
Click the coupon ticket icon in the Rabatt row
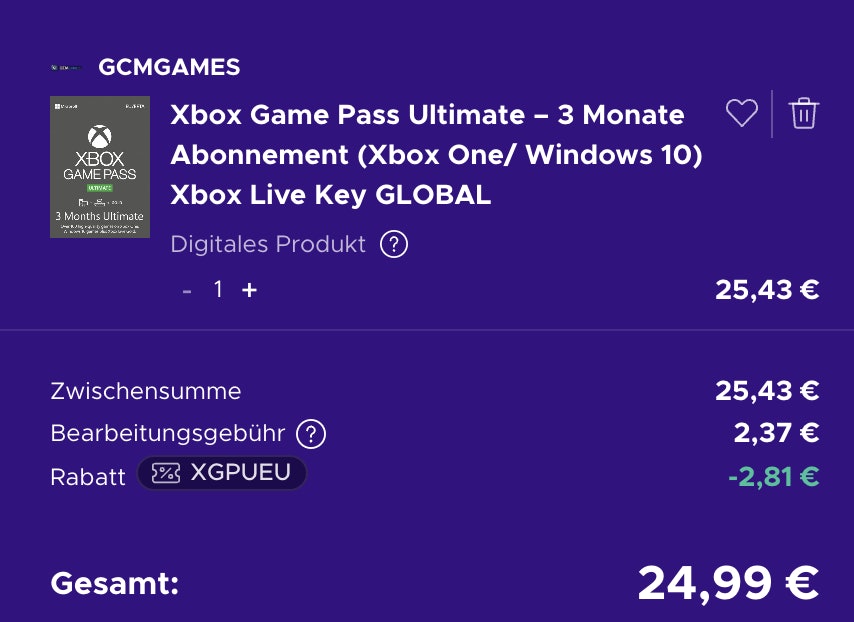point(166,473)
